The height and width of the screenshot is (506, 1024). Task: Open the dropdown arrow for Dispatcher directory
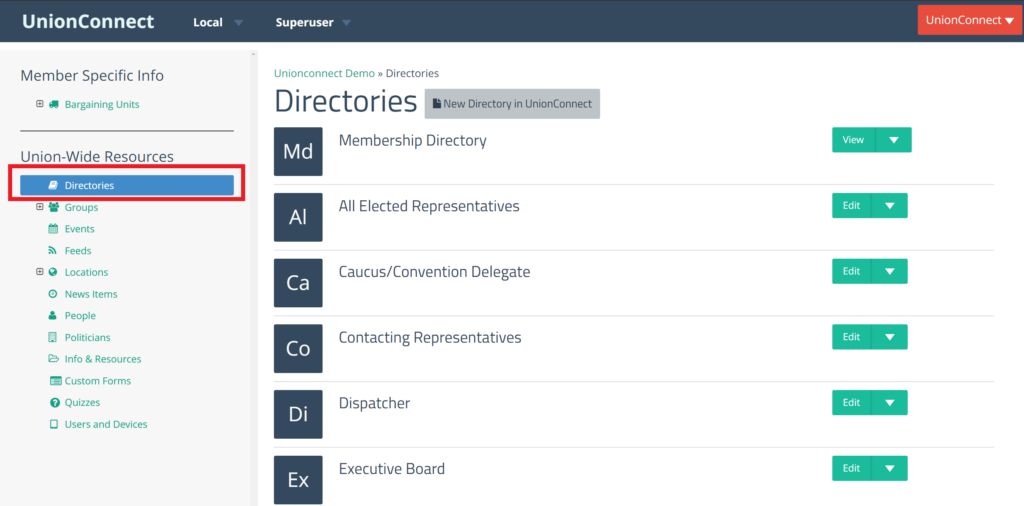tap(889, 403)
